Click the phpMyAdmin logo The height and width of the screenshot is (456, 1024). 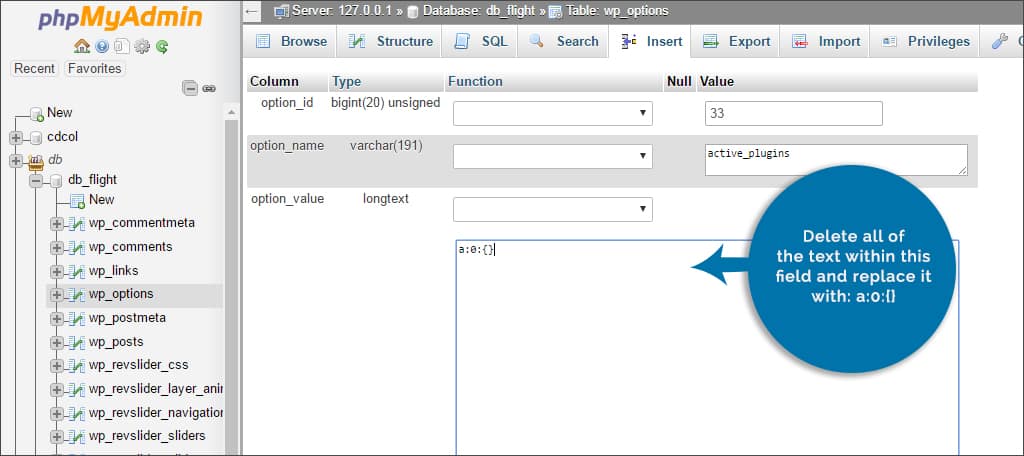[x=120, y=18]
